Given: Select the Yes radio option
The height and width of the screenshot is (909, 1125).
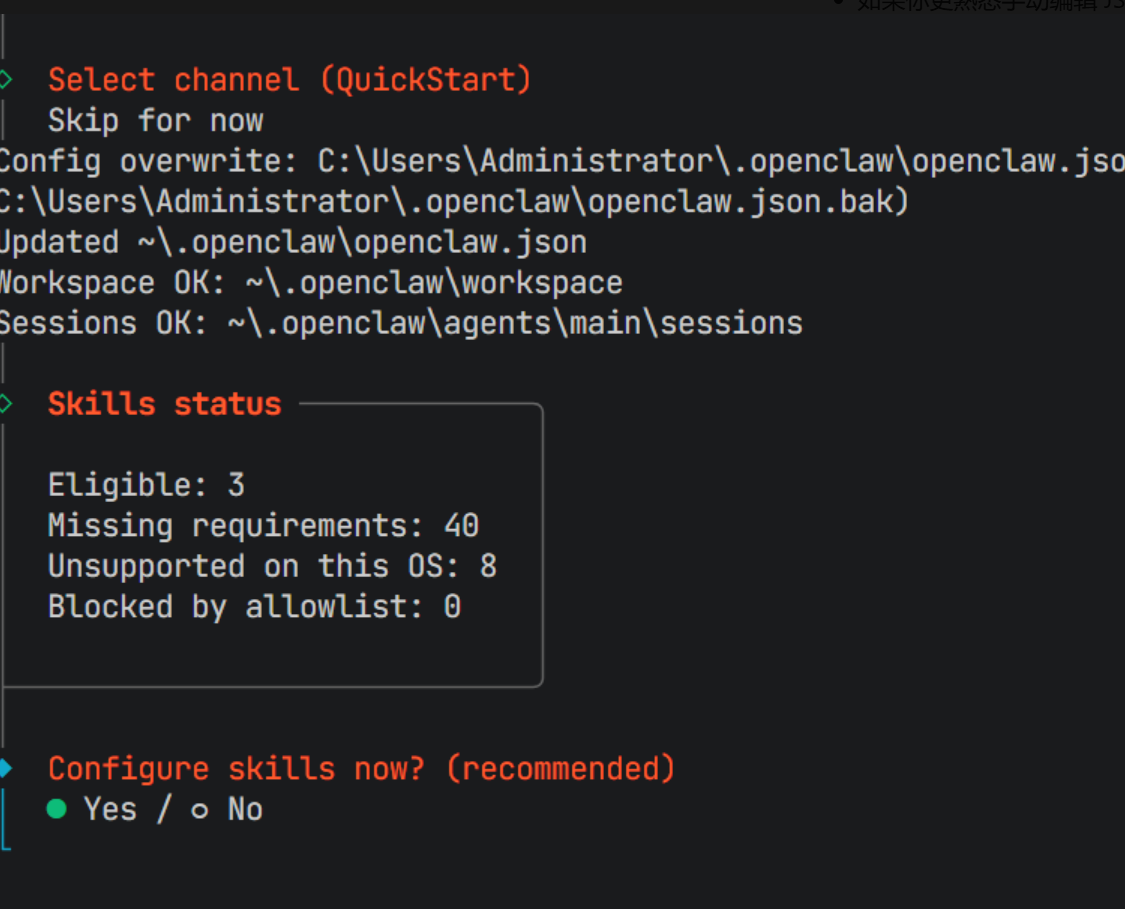Looking at the screenshot, I should pos(92,809).
